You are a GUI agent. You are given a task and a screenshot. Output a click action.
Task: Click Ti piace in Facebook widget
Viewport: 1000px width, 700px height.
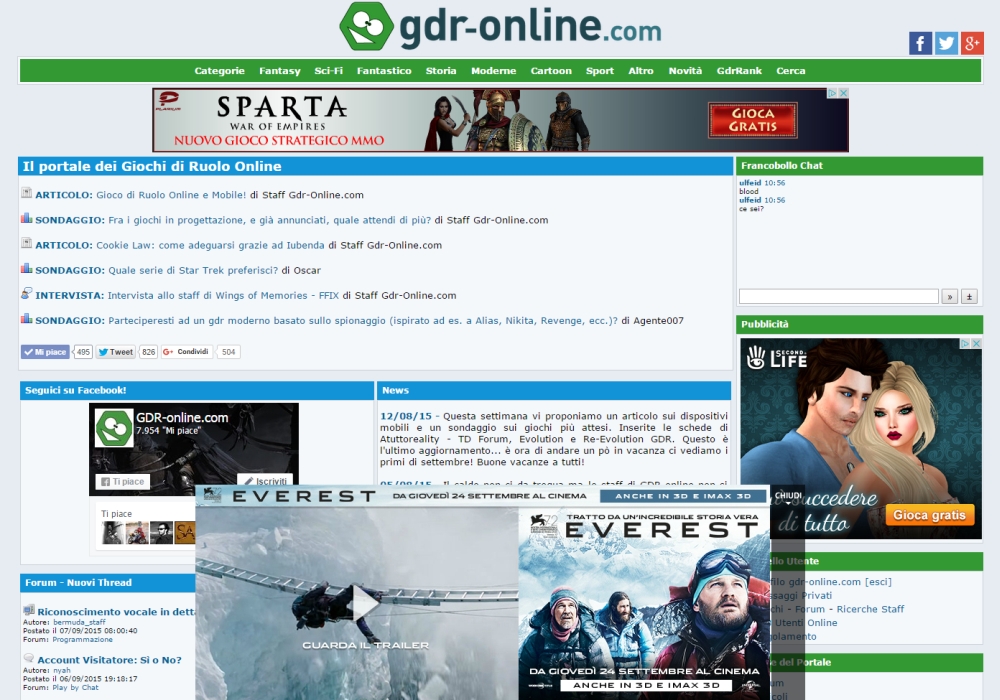(123, 482)
